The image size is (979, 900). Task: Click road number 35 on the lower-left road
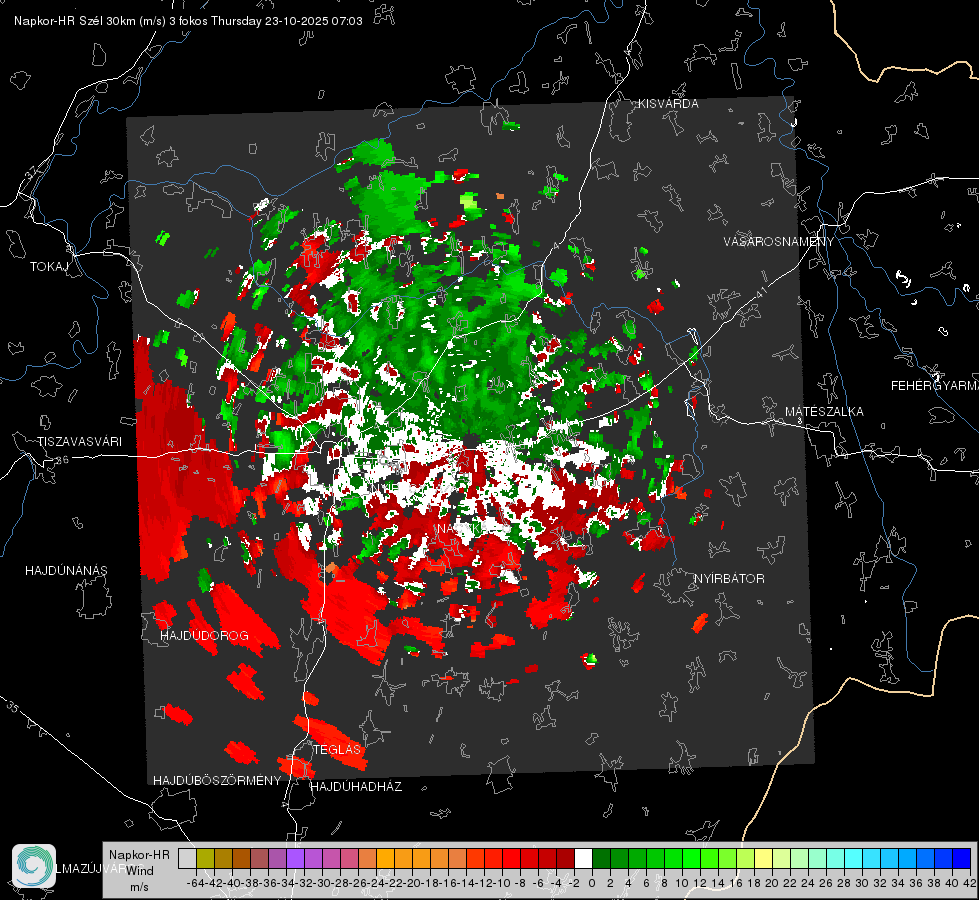13,707
